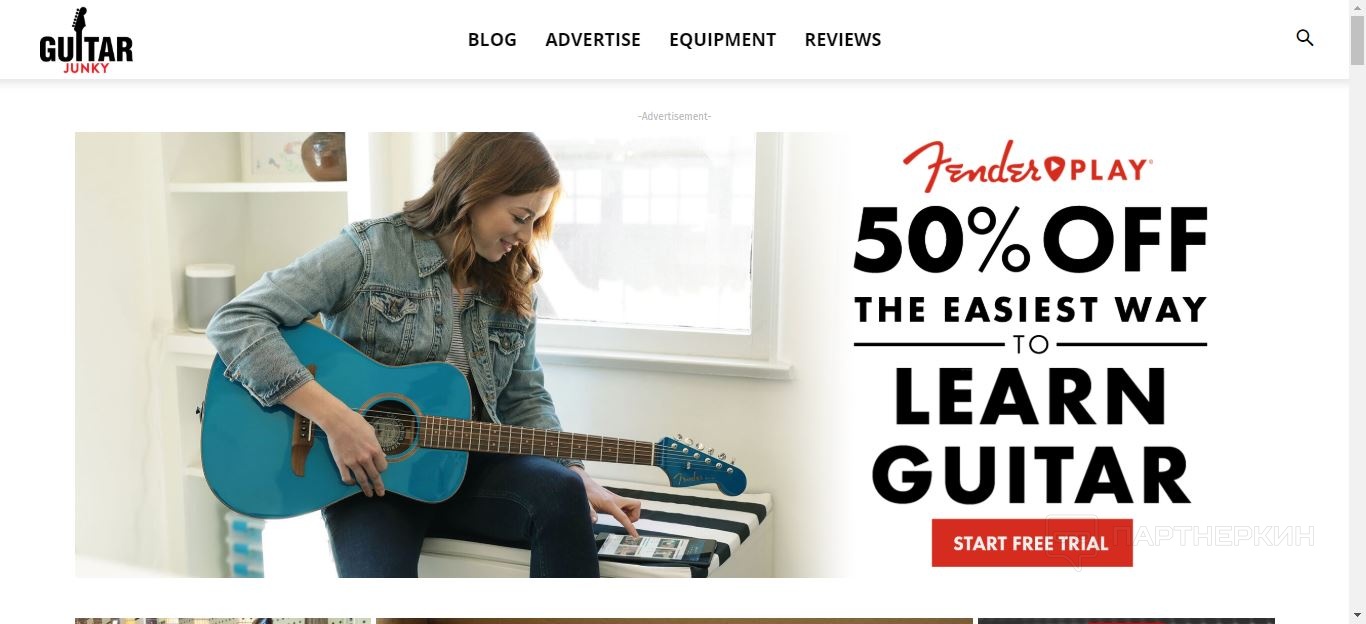Screen dimensions: 1366x624
Task: Click the scrollbar up arrow
Action: pyautogui.click(x=1357, y=8)
